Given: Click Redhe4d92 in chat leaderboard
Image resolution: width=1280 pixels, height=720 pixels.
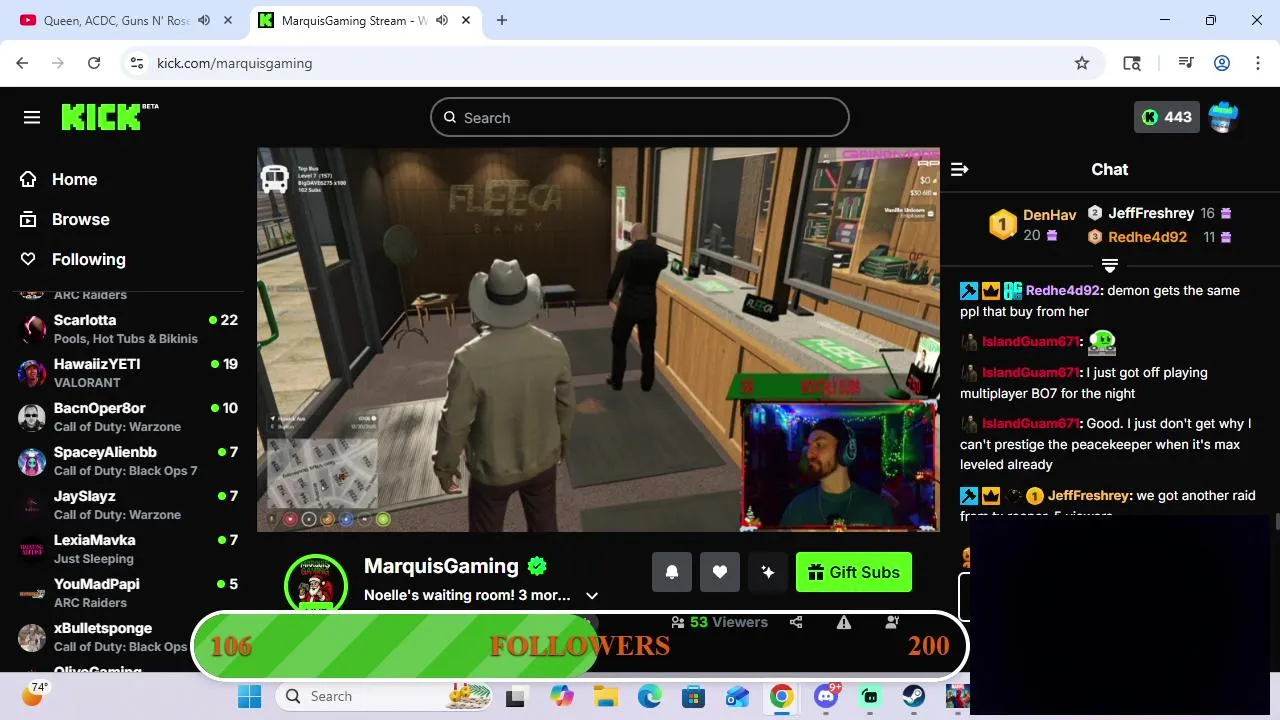Looking at the screenshot, I should (x=1147, y=237).
